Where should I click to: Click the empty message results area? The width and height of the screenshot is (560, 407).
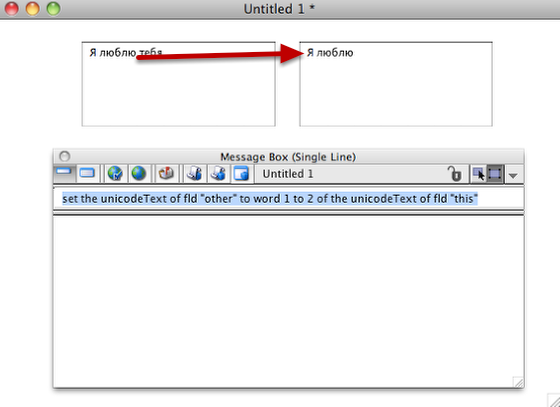pyautogui.click(x=289, y=301)
